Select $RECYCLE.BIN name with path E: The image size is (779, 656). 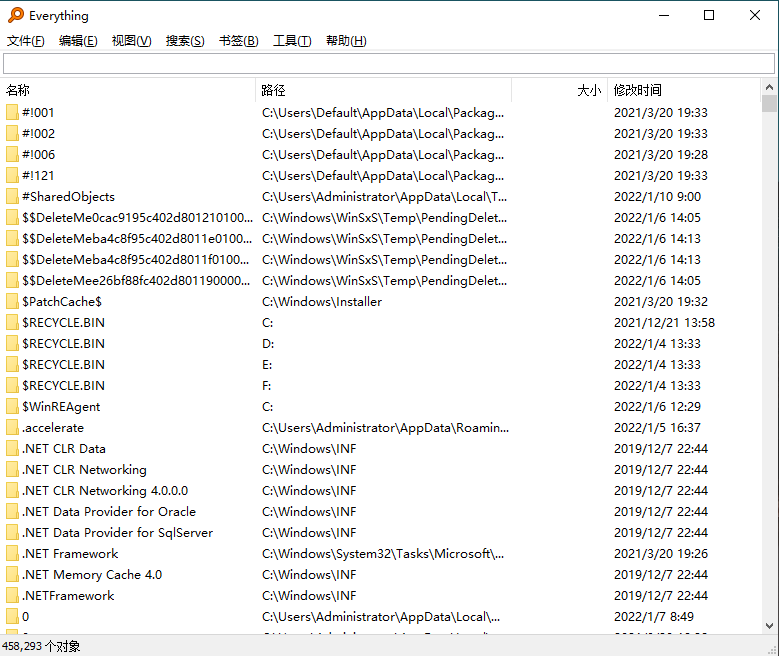pyautogui.click(x=64, y=365)
